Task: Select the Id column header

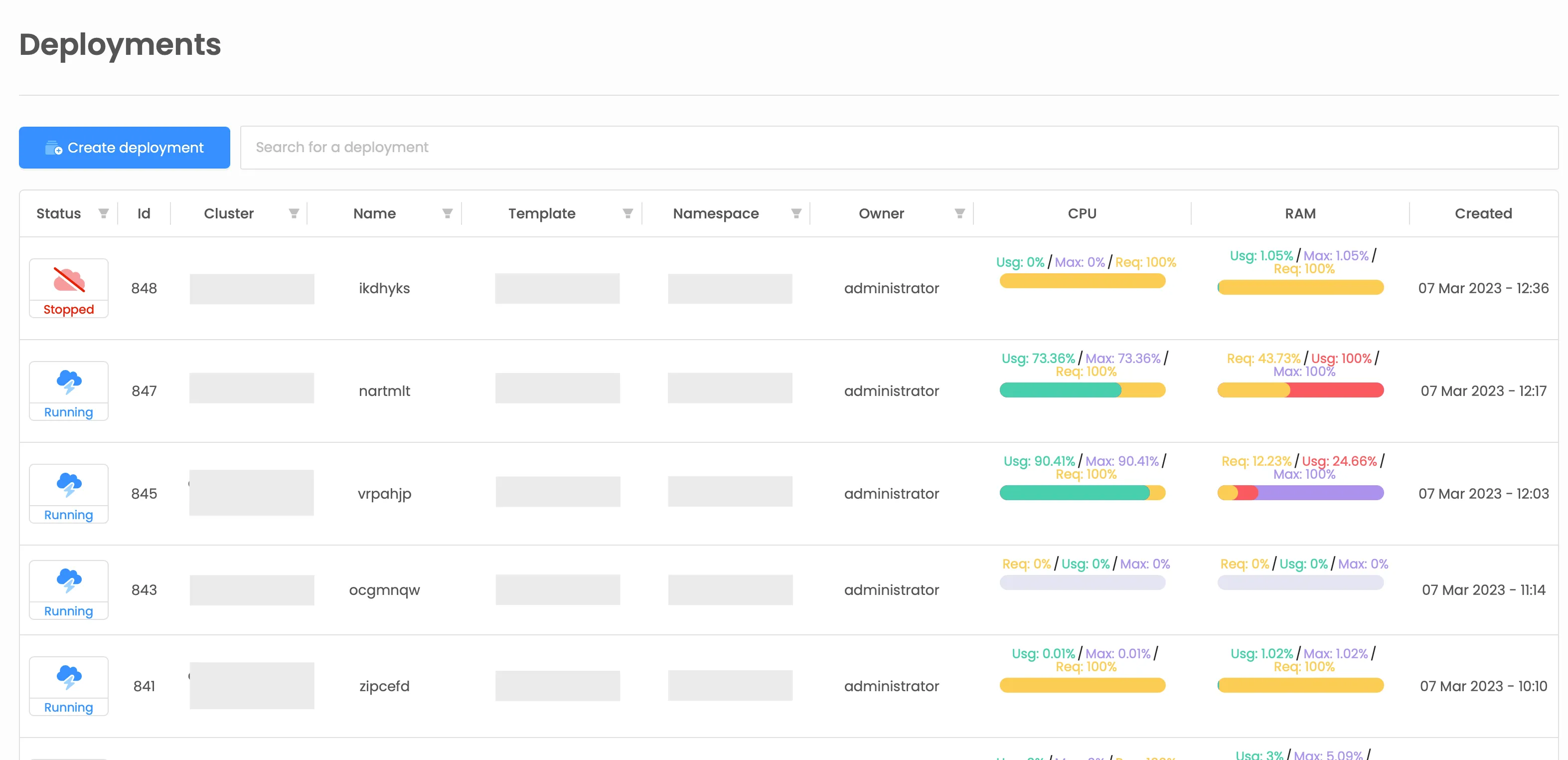Action: 144,214
